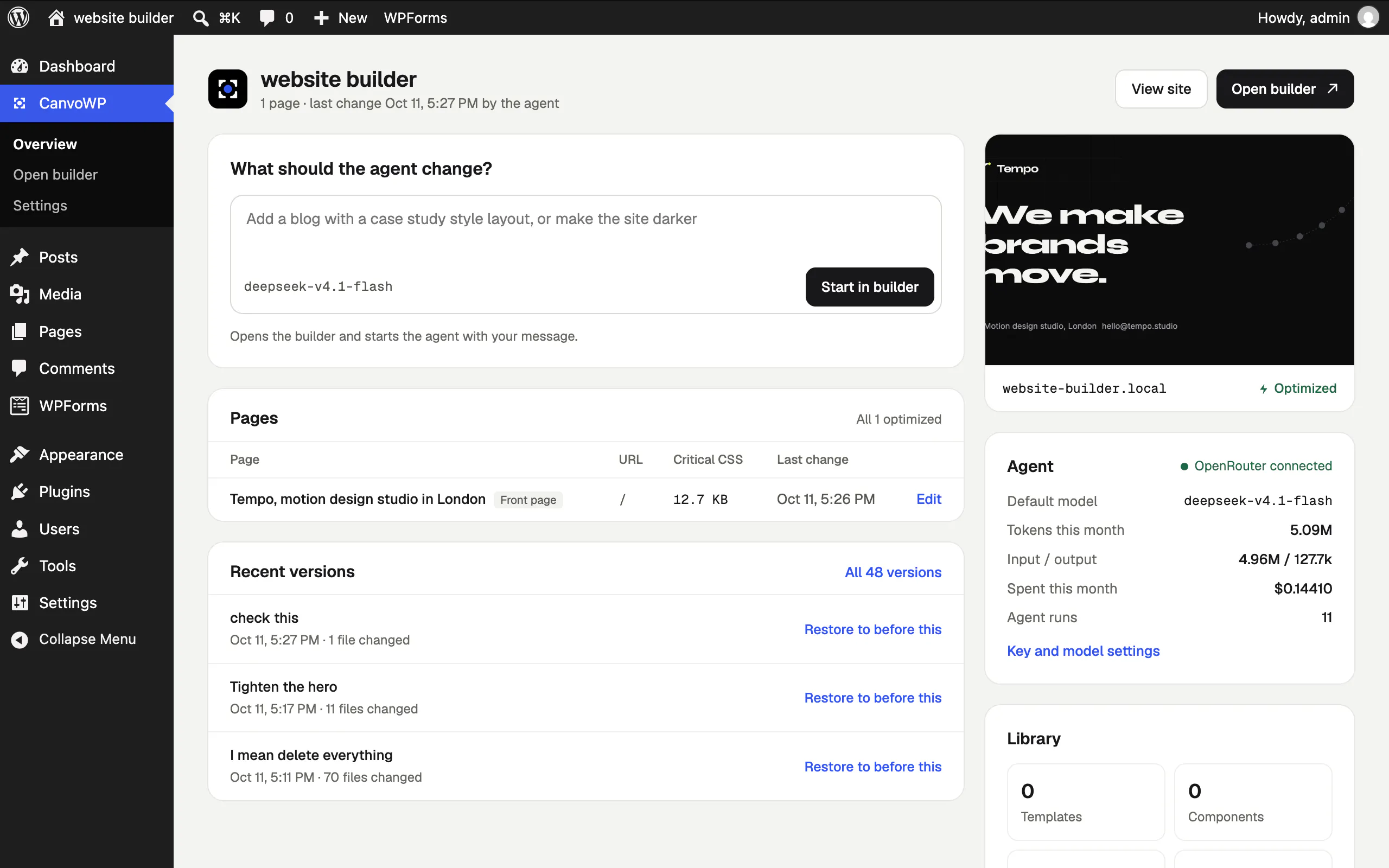Restore to before 'I mean delete everything'

(872, 767)
